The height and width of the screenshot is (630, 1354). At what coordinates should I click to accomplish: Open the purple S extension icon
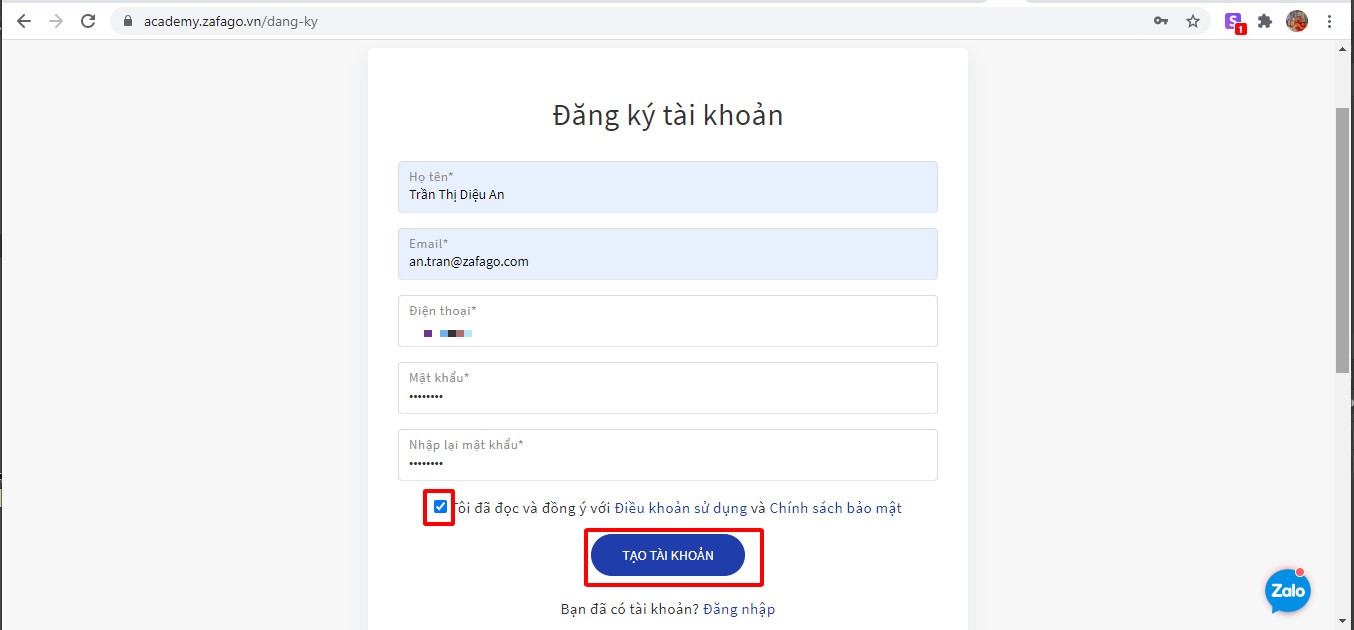(x=1235, y=22)
